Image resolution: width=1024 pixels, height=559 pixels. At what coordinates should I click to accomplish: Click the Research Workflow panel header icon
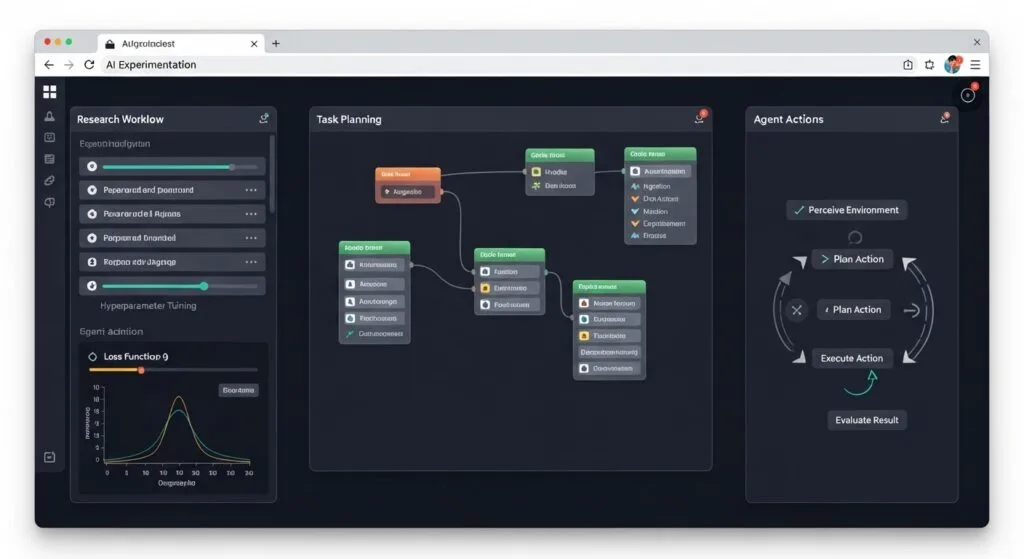pos(264,118)
